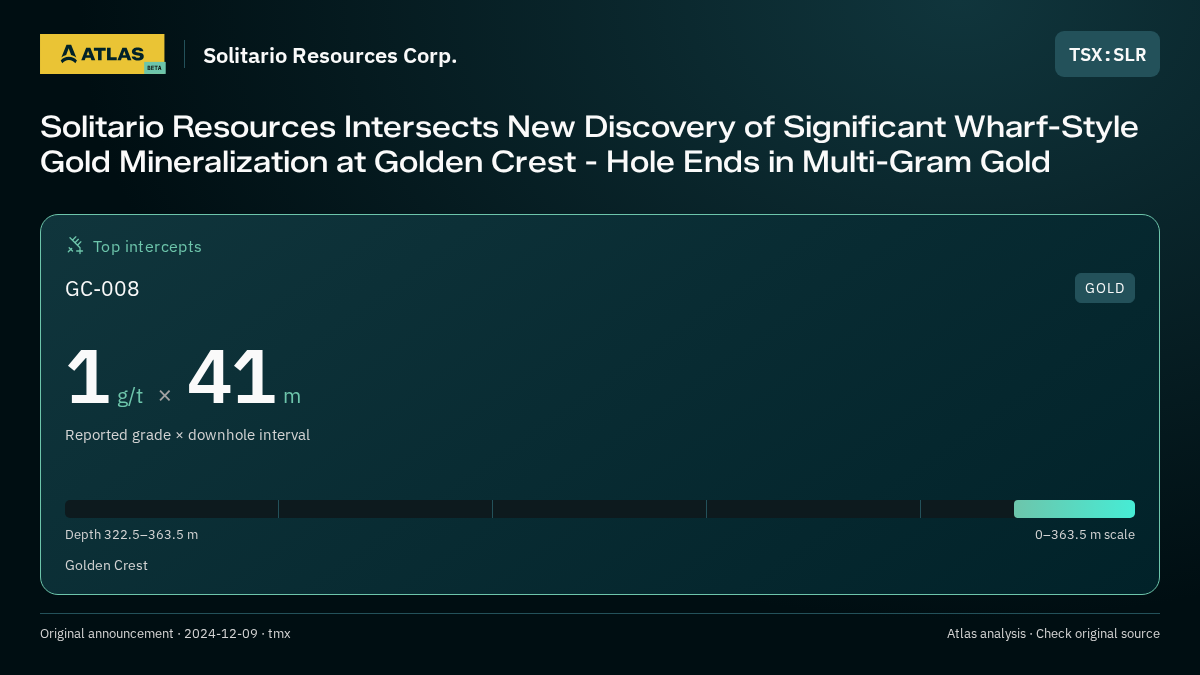Select the TSX:SLR ticker badge

pos(1107,54)
